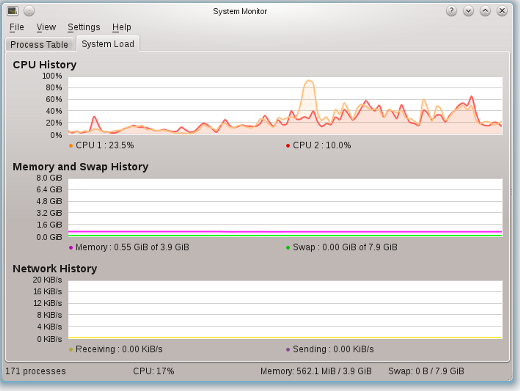Open the Help menu
This screenshot has height=391, width=520.
click(x=122, y=27)
